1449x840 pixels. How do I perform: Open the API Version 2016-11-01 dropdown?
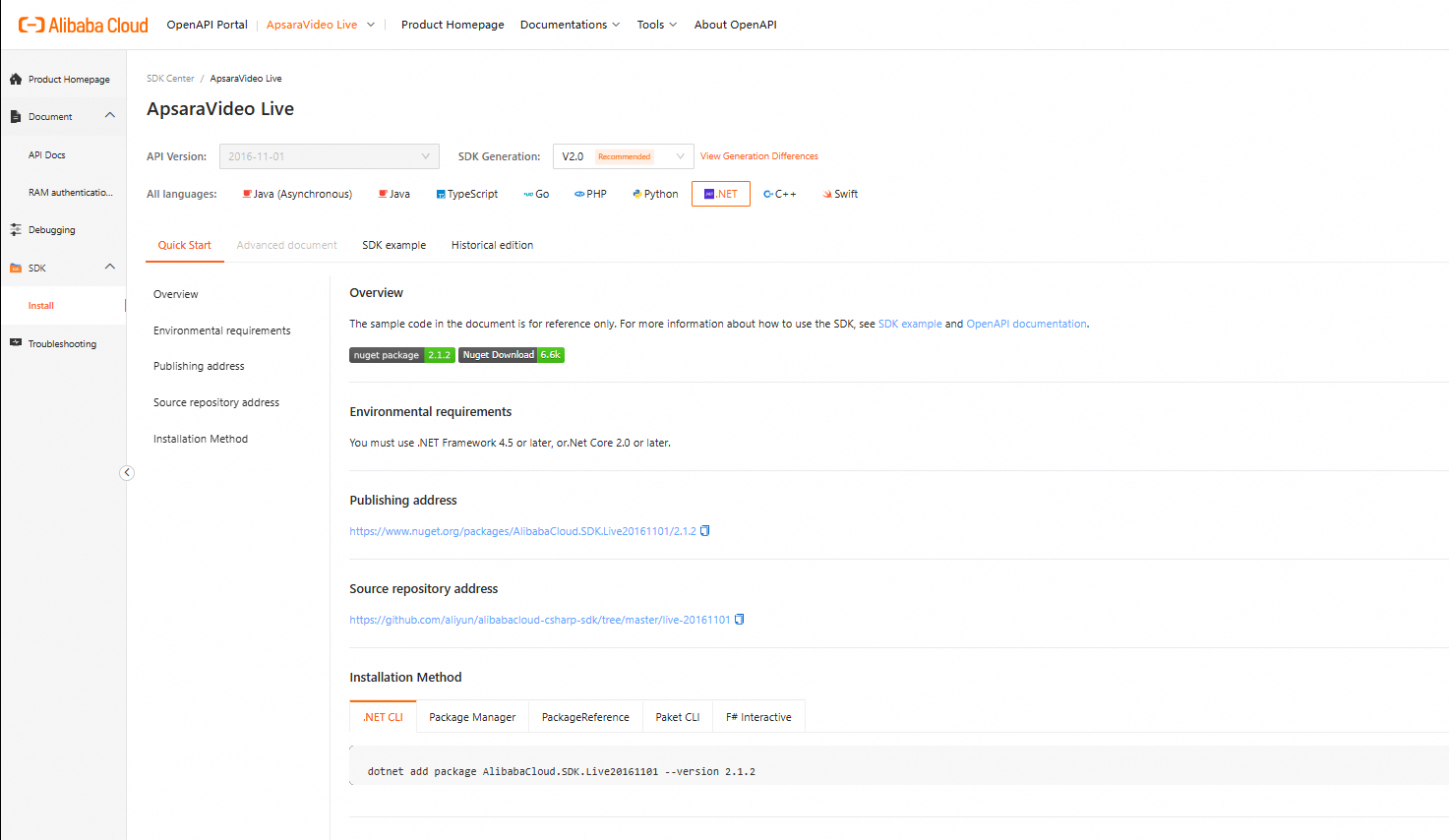coord(330,156)
